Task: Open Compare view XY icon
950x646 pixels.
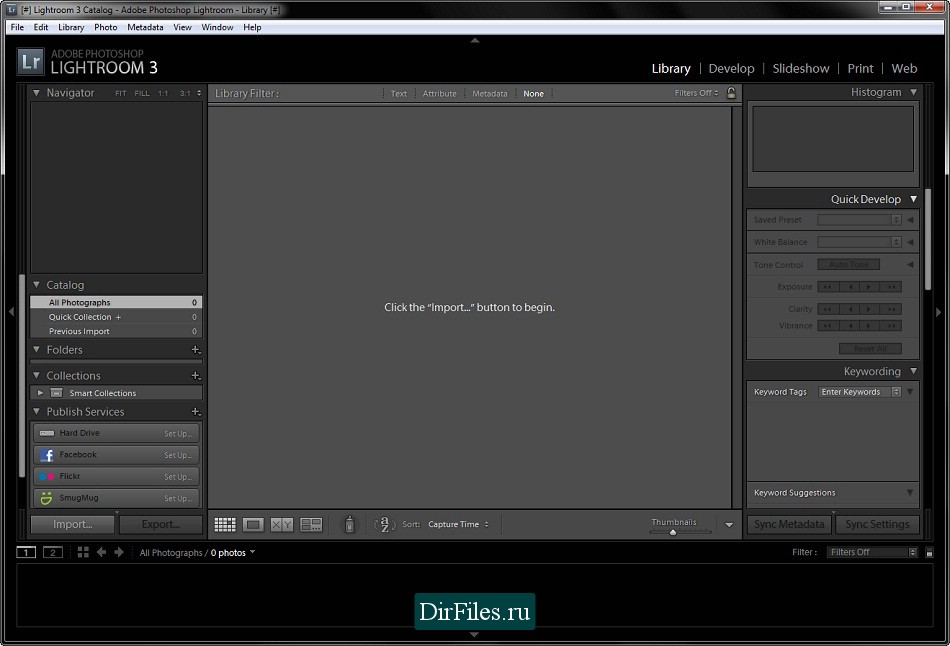Action: pyautogui.click(x=282, y=525)
